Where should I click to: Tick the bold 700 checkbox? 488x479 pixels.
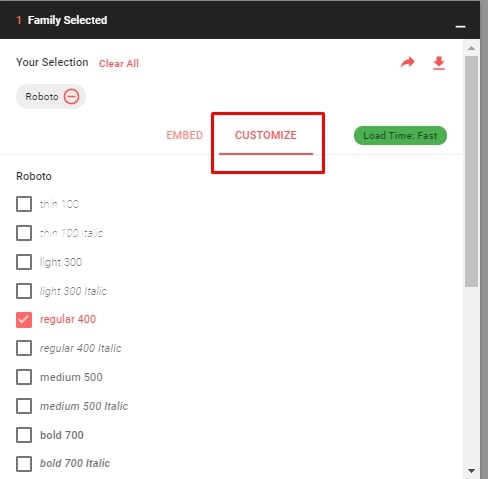(x=24, y=435)
